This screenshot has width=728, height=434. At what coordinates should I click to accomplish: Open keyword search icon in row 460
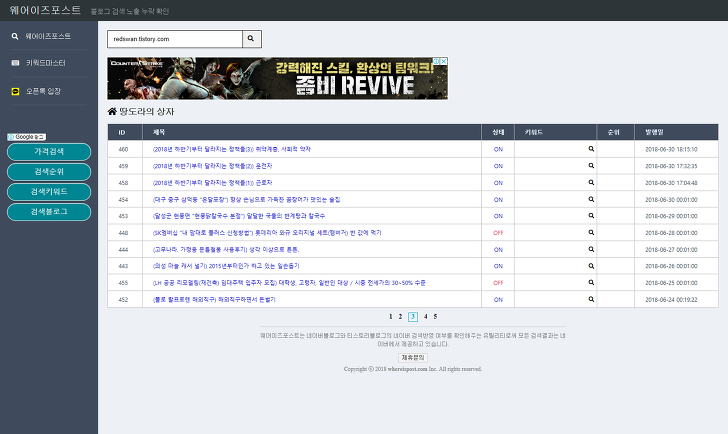click(591, 149)
